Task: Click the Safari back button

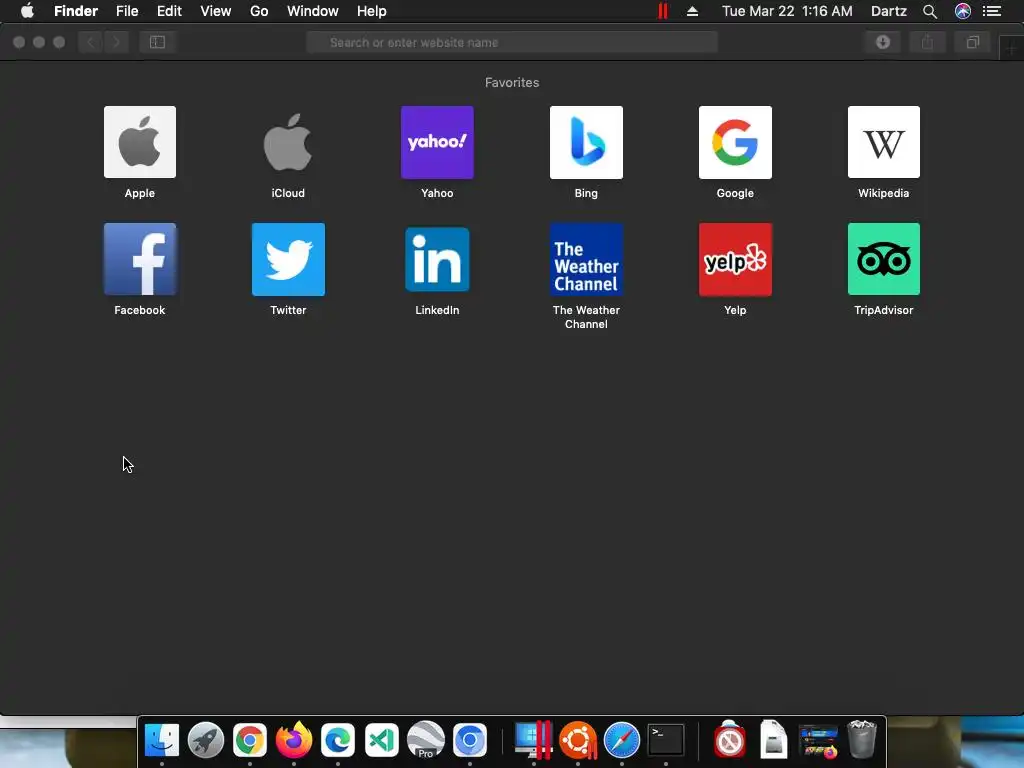Action: (x=91, y=42)
